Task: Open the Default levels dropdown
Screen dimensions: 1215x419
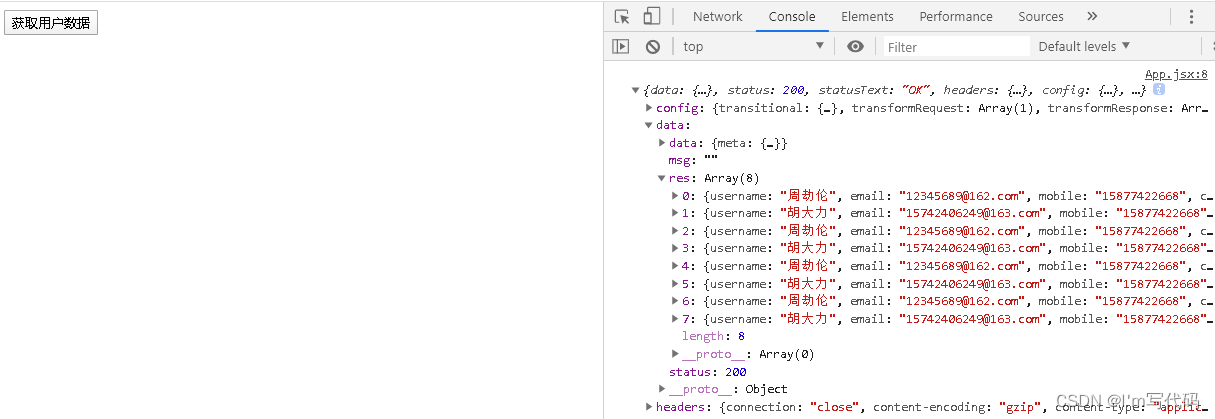Action: tap(1084, 46)
